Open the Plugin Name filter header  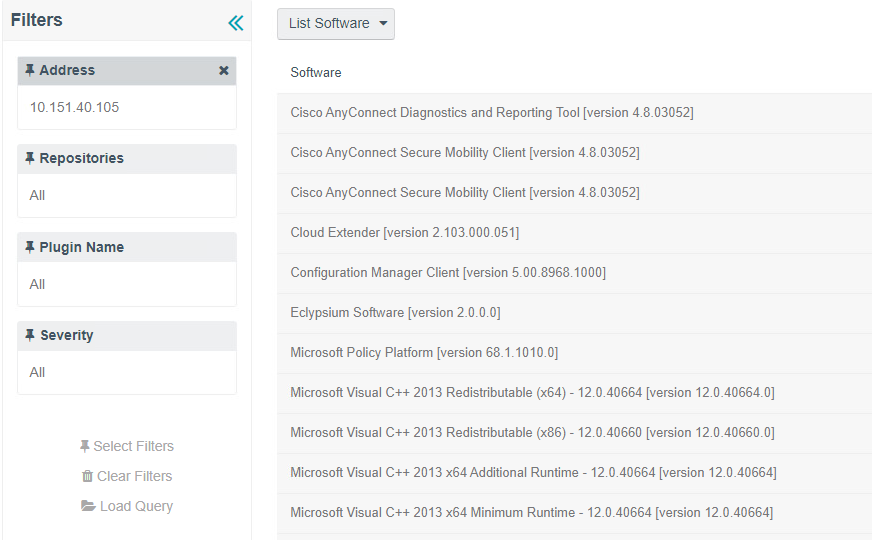click(127, 247)
